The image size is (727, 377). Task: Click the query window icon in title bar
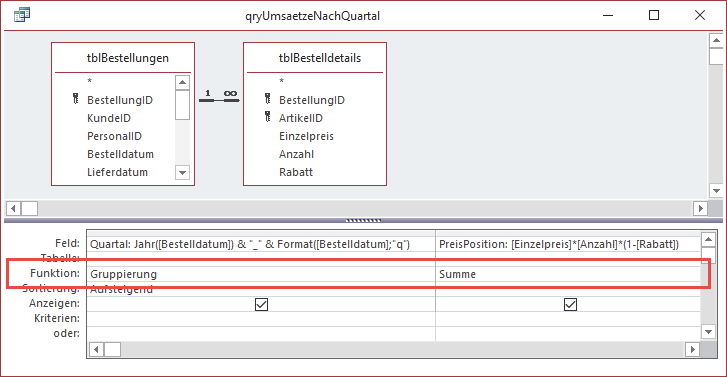[x=22, y=15]
